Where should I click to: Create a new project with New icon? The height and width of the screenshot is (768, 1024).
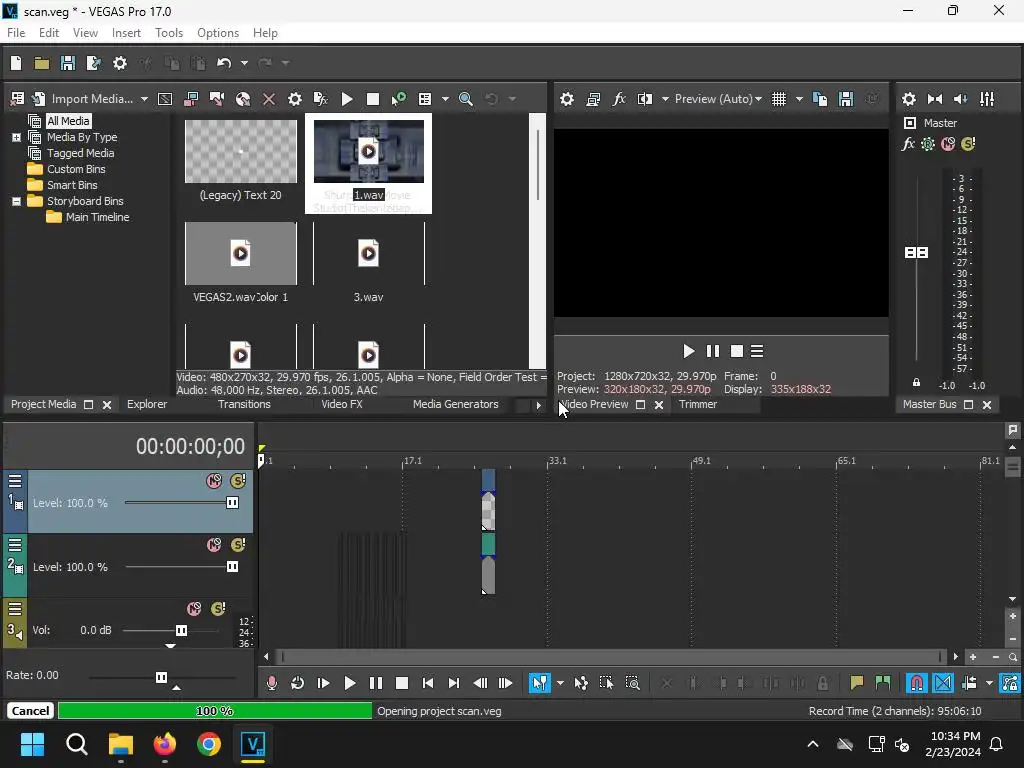(16, 63)
